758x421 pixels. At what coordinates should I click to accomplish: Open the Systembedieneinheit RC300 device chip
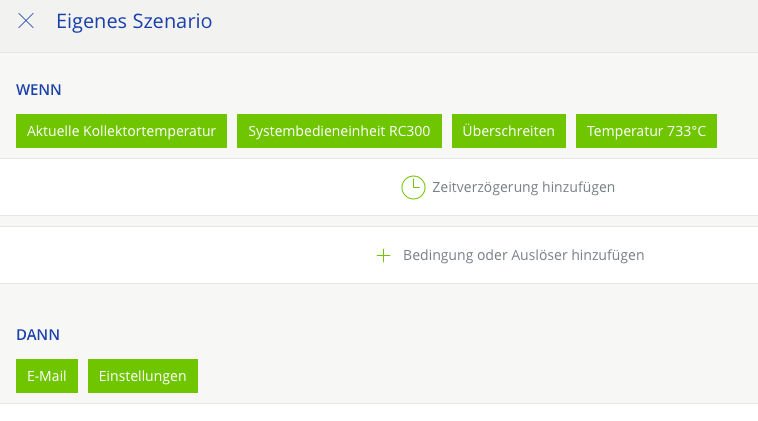tap(339, 131)
